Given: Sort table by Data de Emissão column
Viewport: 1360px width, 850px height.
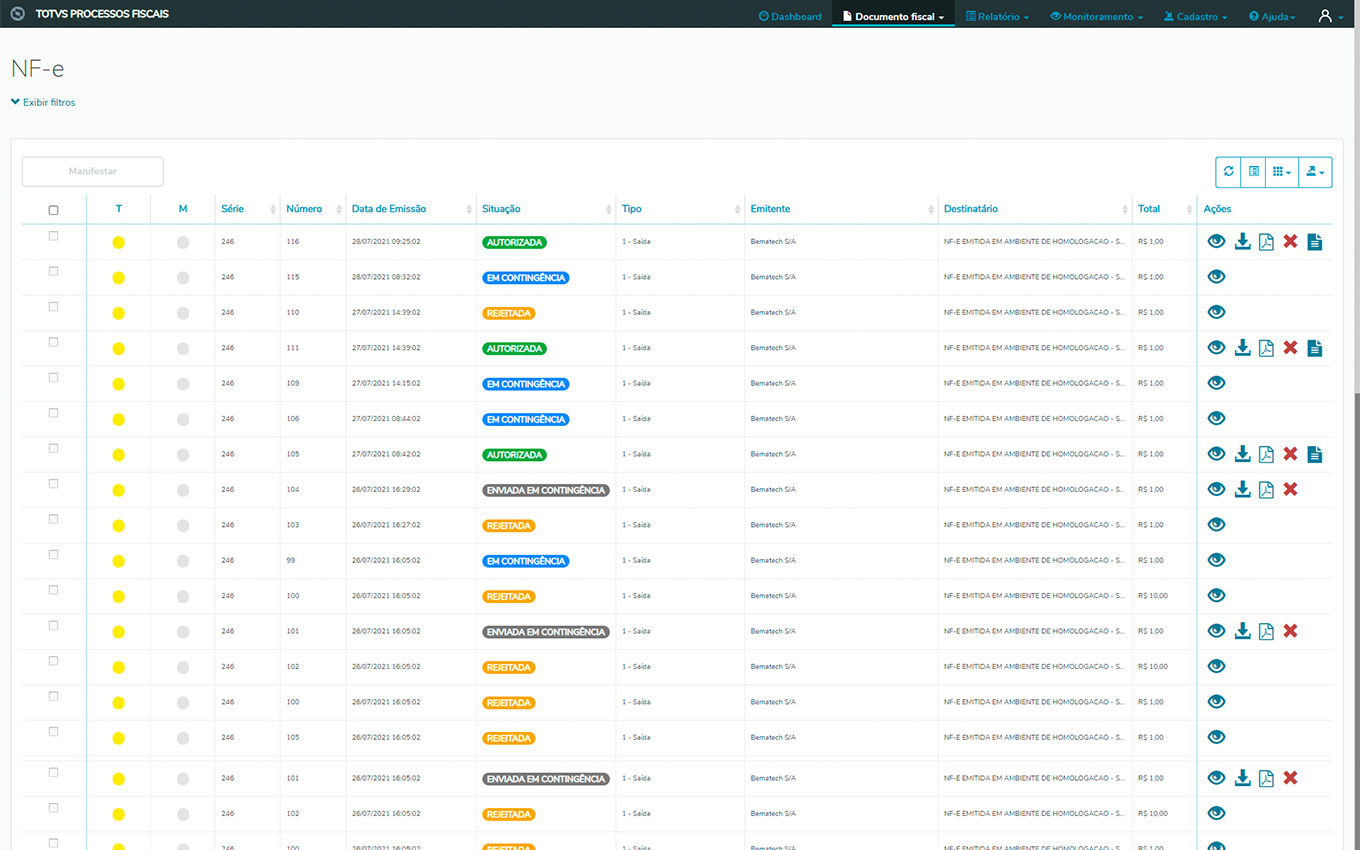Looking at the screenshot, I should point(389,209).
